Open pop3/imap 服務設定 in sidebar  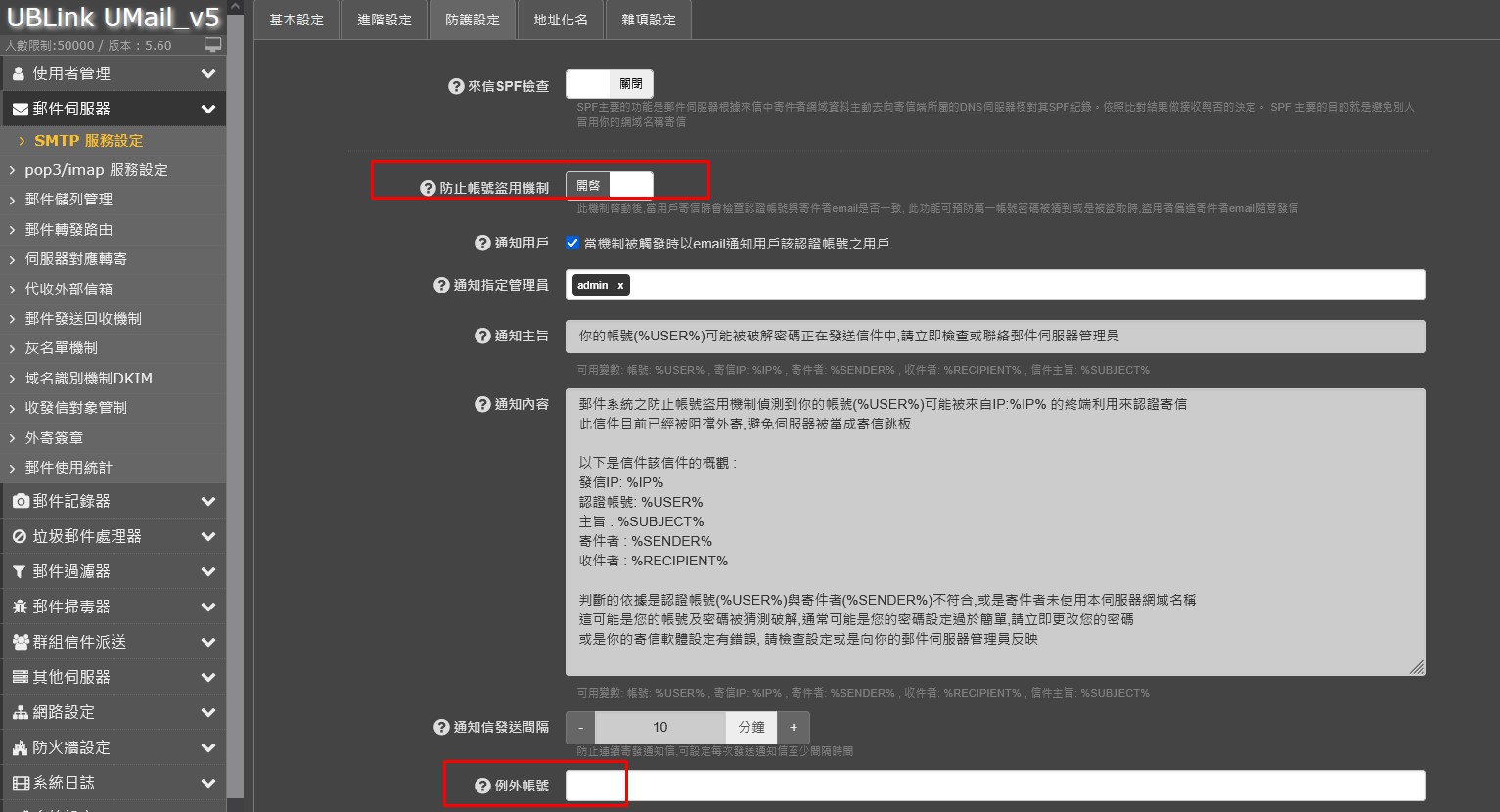(x=96, y=170)
